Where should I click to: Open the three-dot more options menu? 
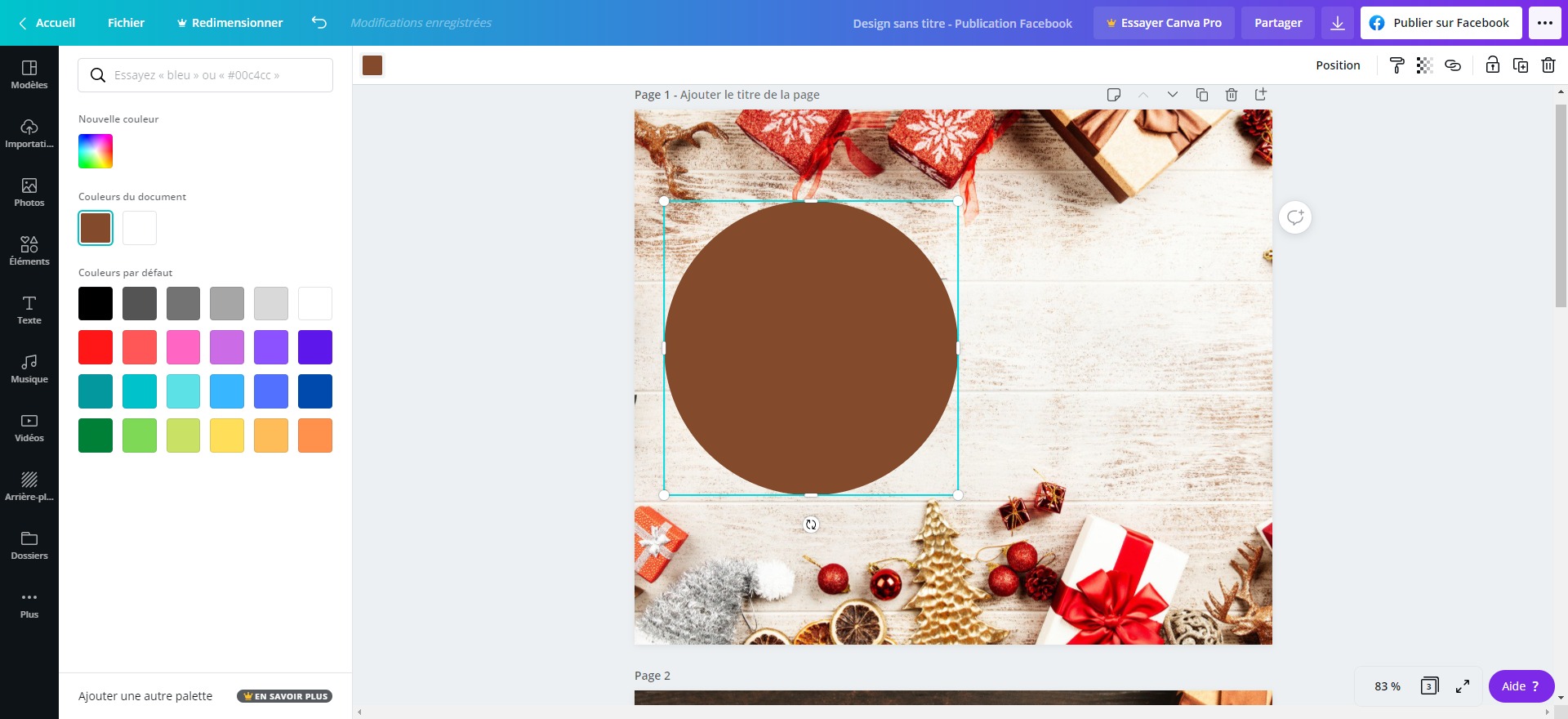click(x=1545, y=23)
